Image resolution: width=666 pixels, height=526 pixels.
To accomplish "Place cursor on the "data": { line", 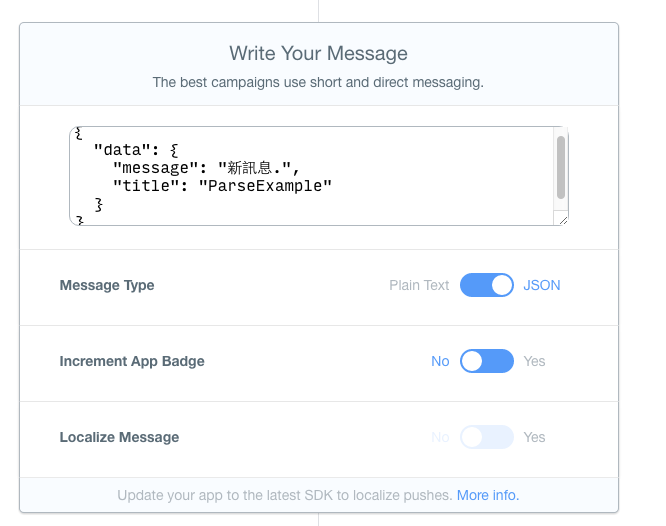I will [136, 150].
